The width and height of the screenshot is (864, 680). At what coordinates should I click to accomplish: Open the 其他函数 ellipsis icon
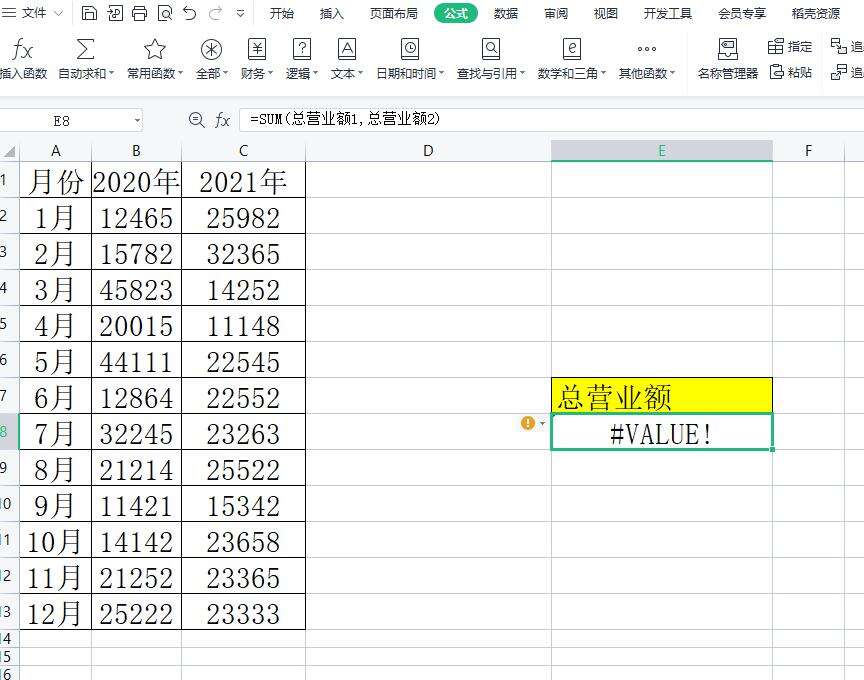point(647,49)
